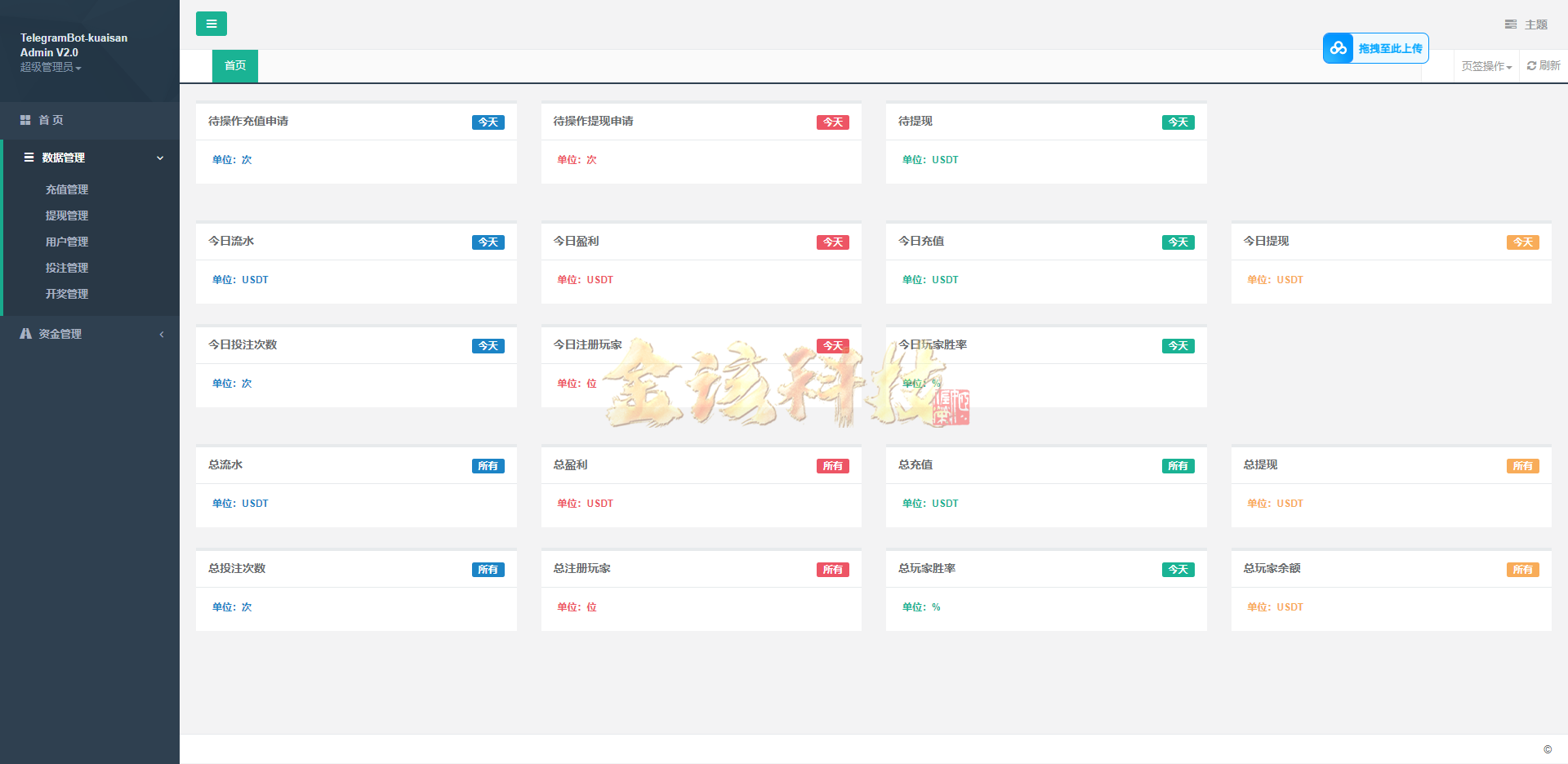Viewport: 1568px width, 764px height.
Task: Open 充值管理 in the sidebar
Action: [x=67, y=189]
